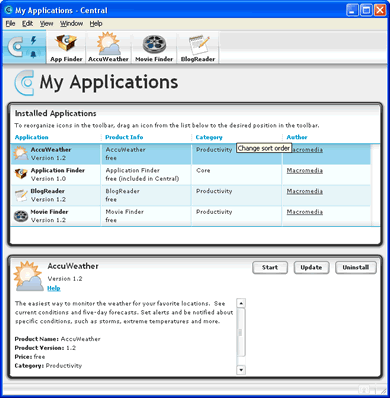Image resolution: width=390 pixels, height=398 pixels.
Task: Open the AccuWeather Help link
Action: click(x=54, y=288)
